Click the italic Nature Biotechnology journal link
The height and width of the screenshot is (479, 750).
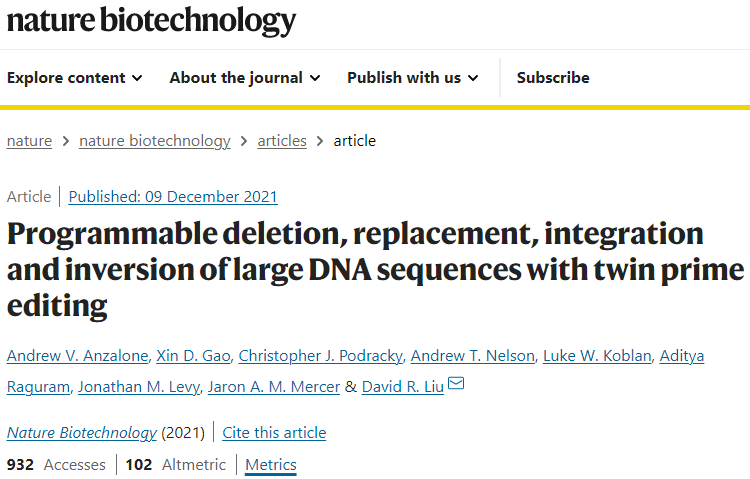click(x=81, y=433)
